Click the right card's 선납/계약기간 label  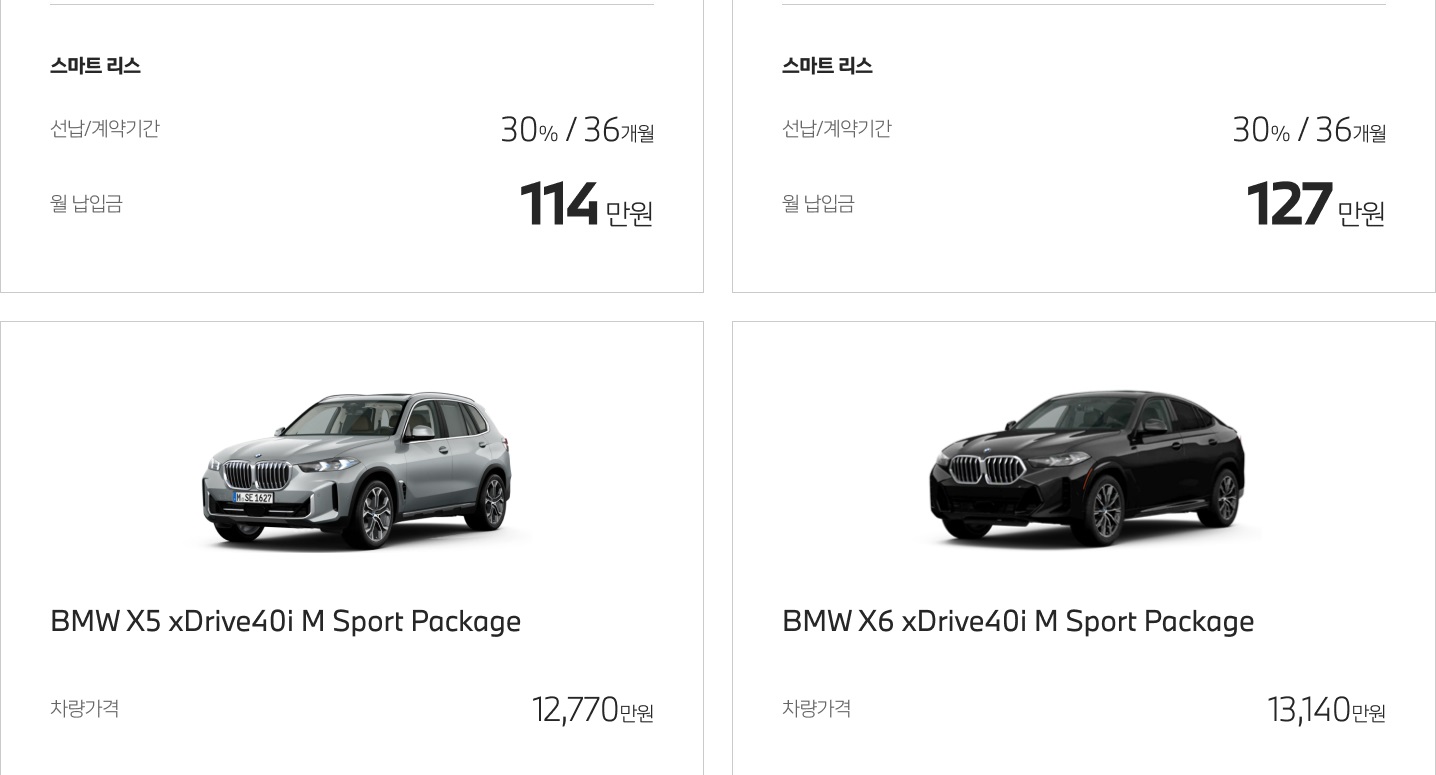tap(837, 129)
